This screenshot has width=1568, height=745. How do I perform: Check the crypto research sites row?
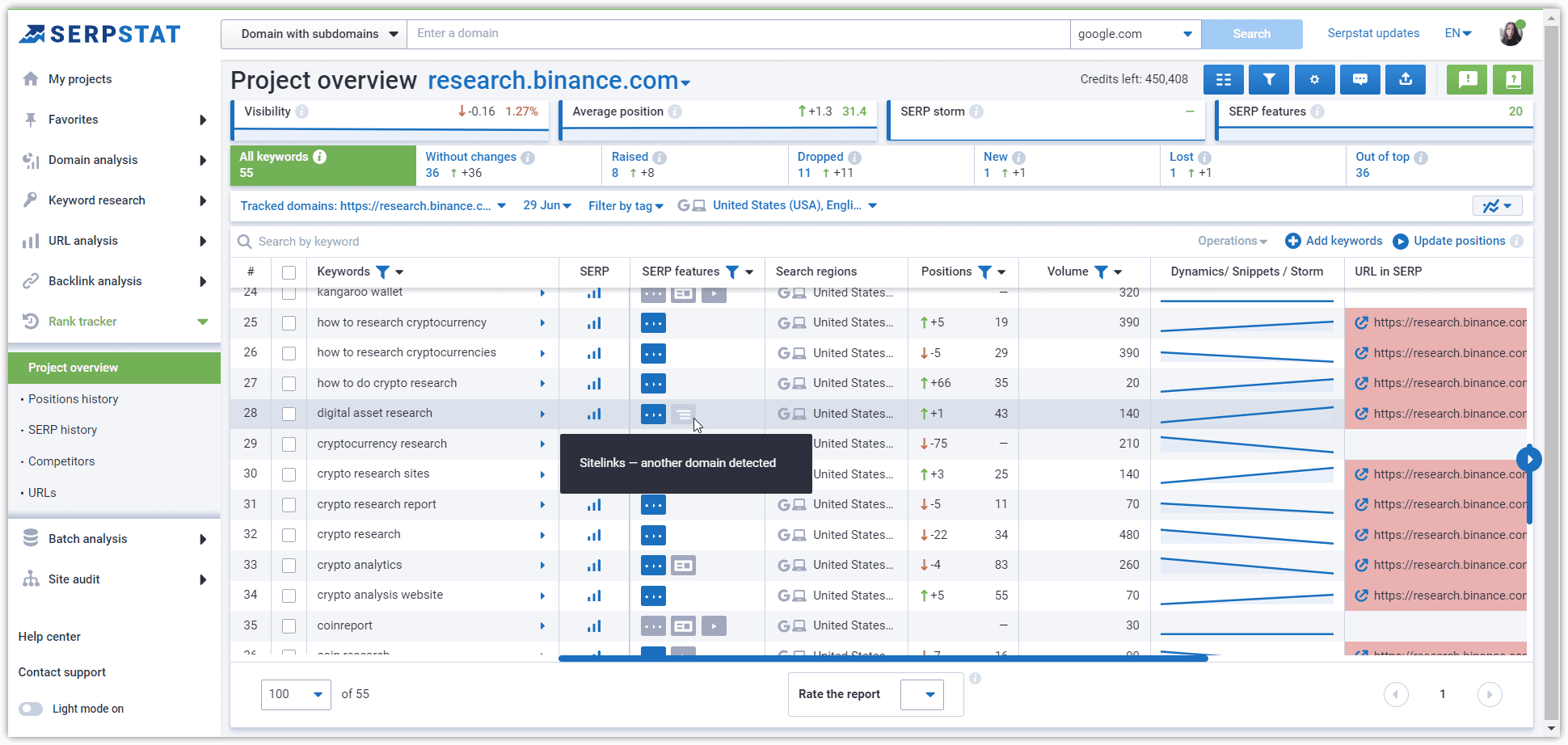[x=289, y=474]
